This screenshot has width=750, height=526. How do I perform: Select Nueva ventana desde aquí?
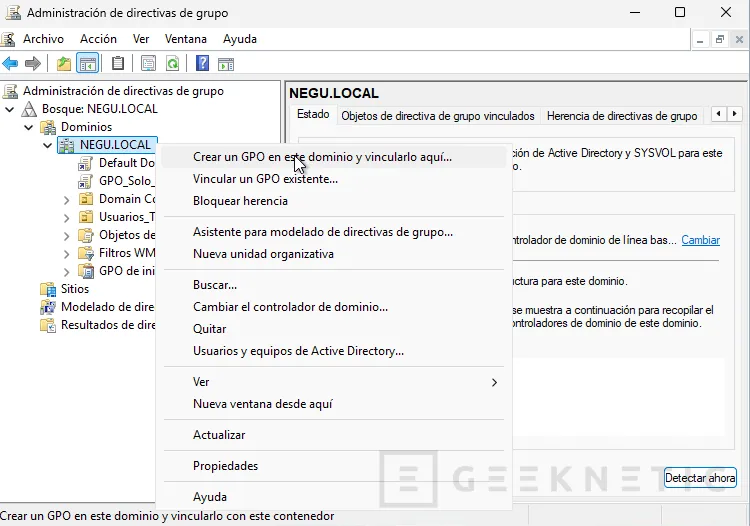334,404
